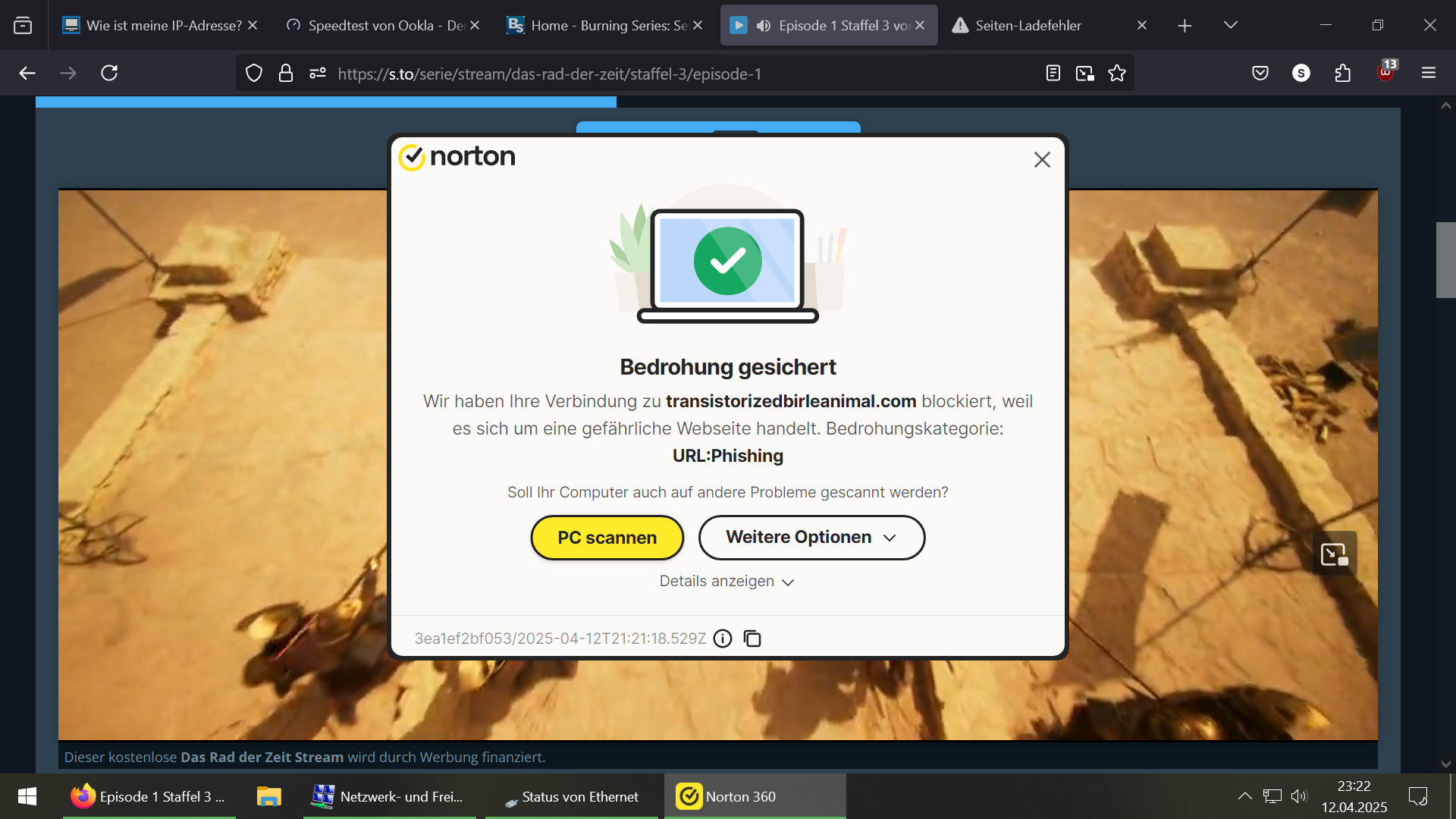Open Norton 360 from the taskbar
The image size is (1456, 819).
[x=755, y=797]
